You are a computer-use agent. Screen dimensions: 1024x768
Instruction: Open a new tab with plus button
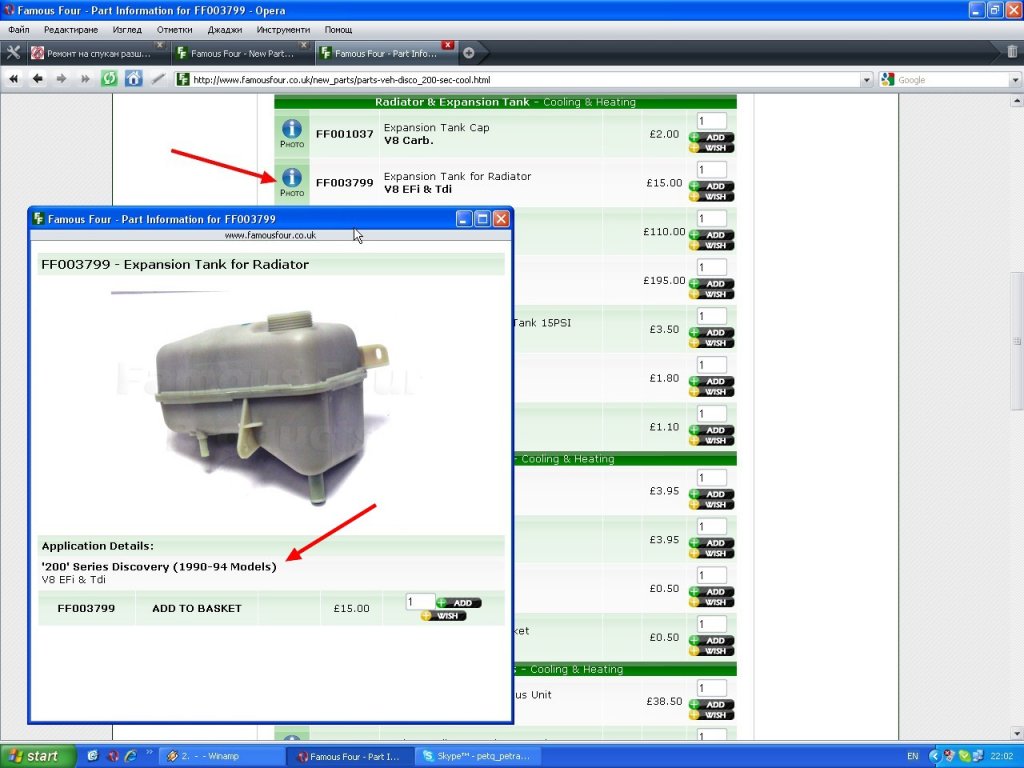point(469,53)
